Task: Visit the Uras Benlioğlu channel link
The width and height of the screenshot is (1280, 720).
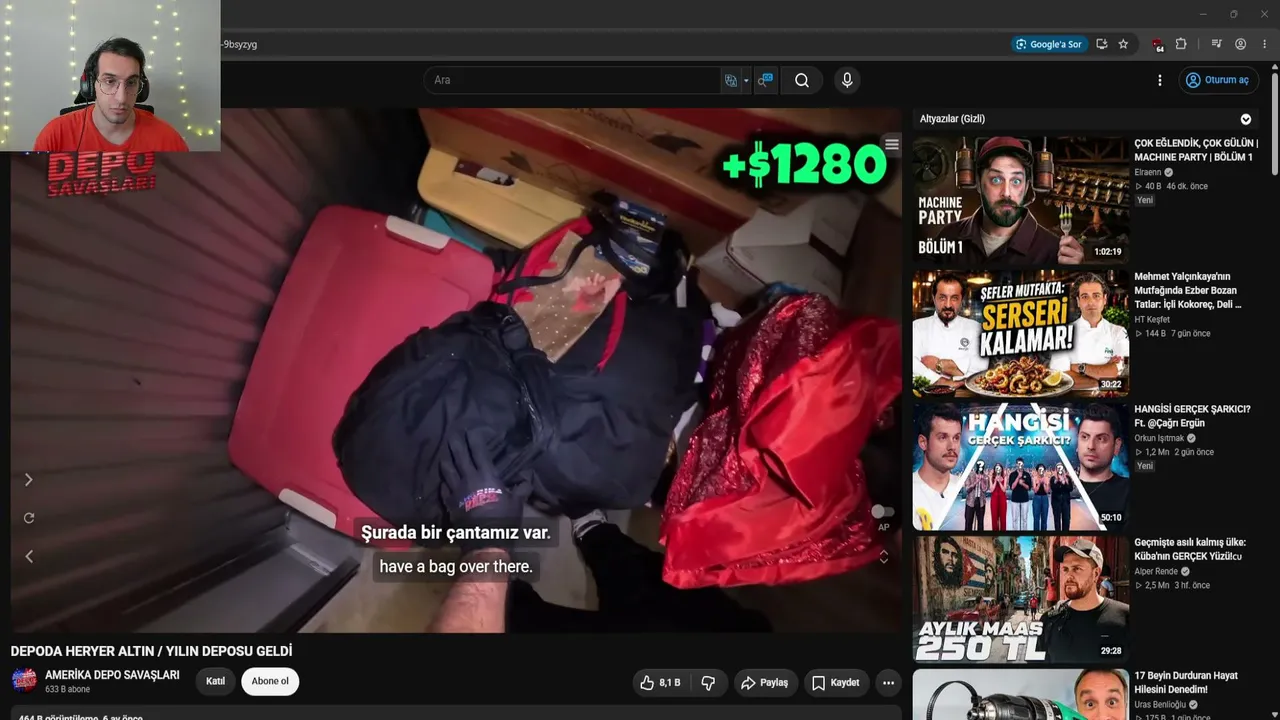Action: click(1159, 705)
